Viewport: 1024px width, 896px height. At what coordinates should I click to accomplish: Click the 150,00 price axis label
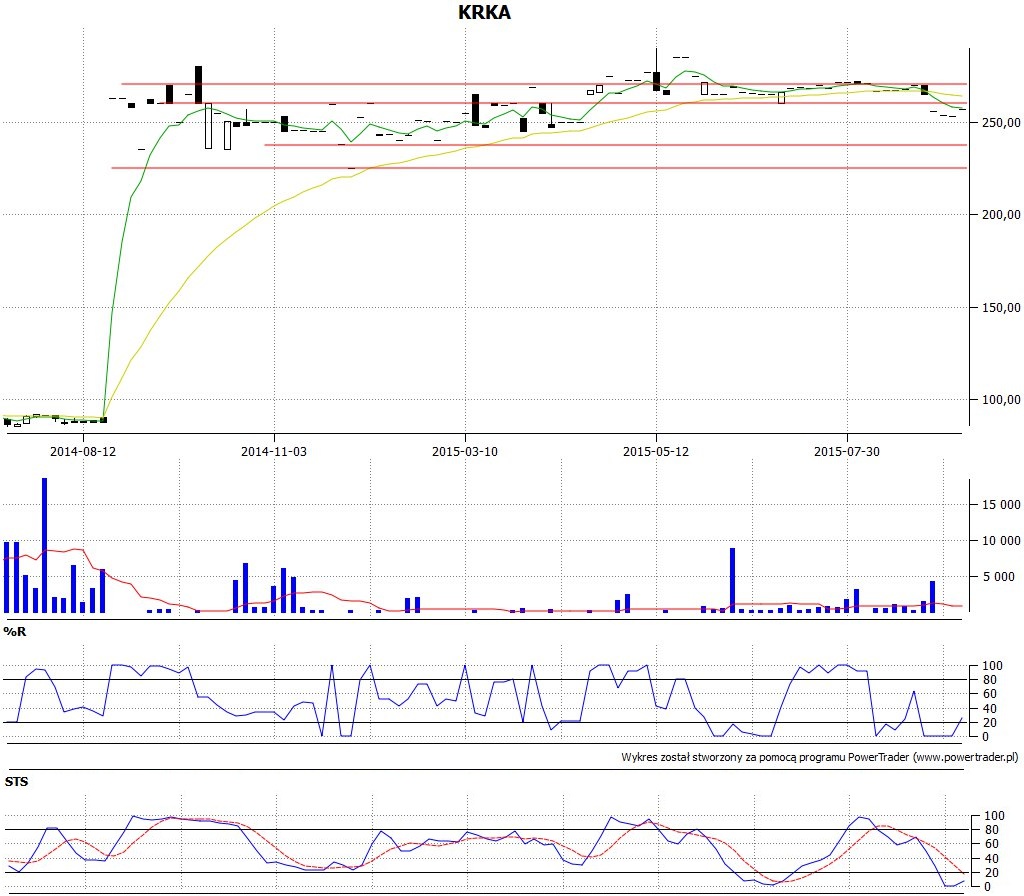1001,308
